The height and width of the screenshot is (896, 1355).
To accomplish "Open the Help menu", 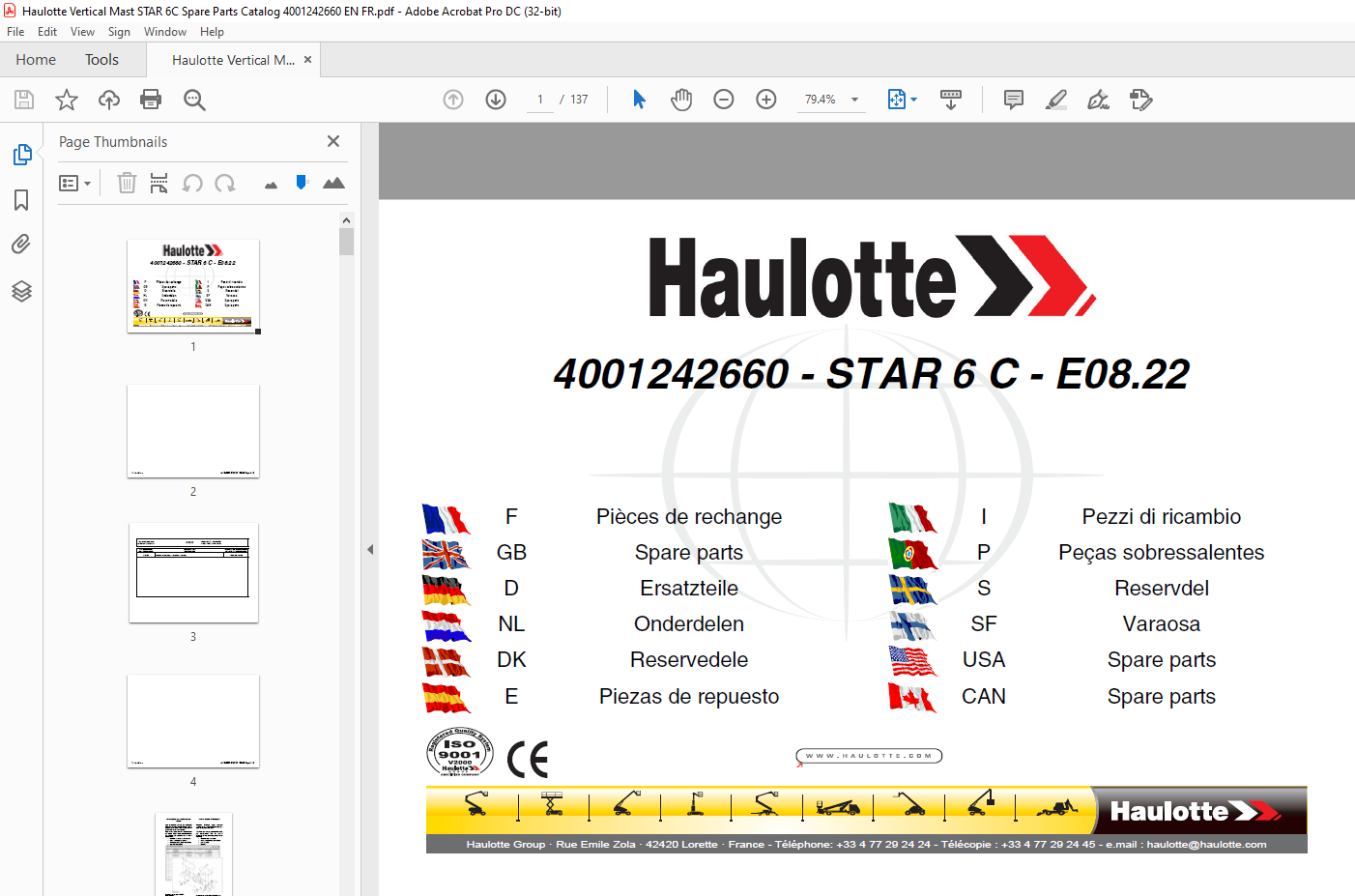I will click(212, 32).
